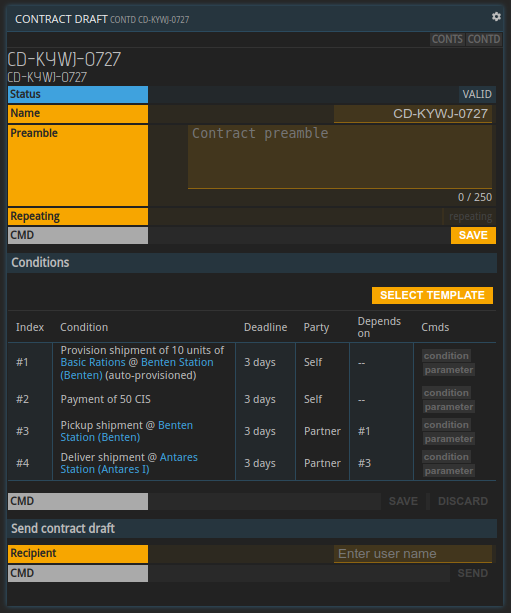Click greyed SAVE beside DISCARD

[403, 501]
